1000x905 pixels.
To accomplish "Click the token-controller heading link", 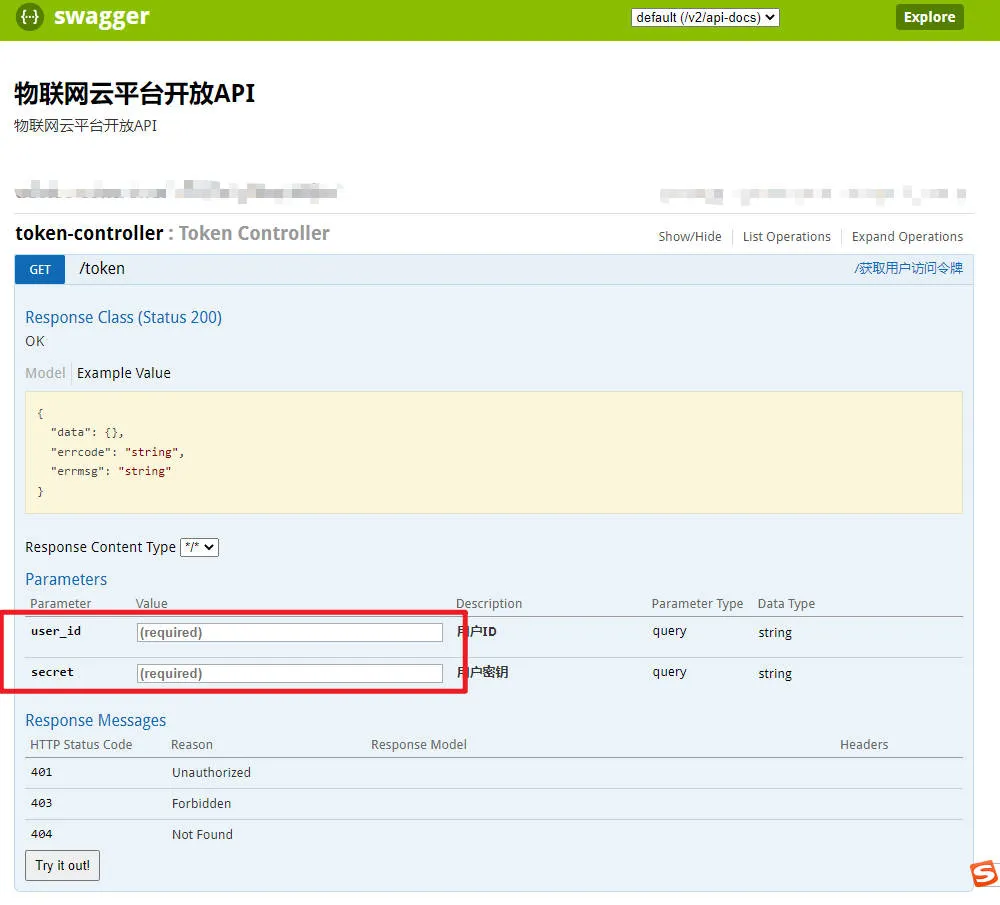I will click(89, 233).
